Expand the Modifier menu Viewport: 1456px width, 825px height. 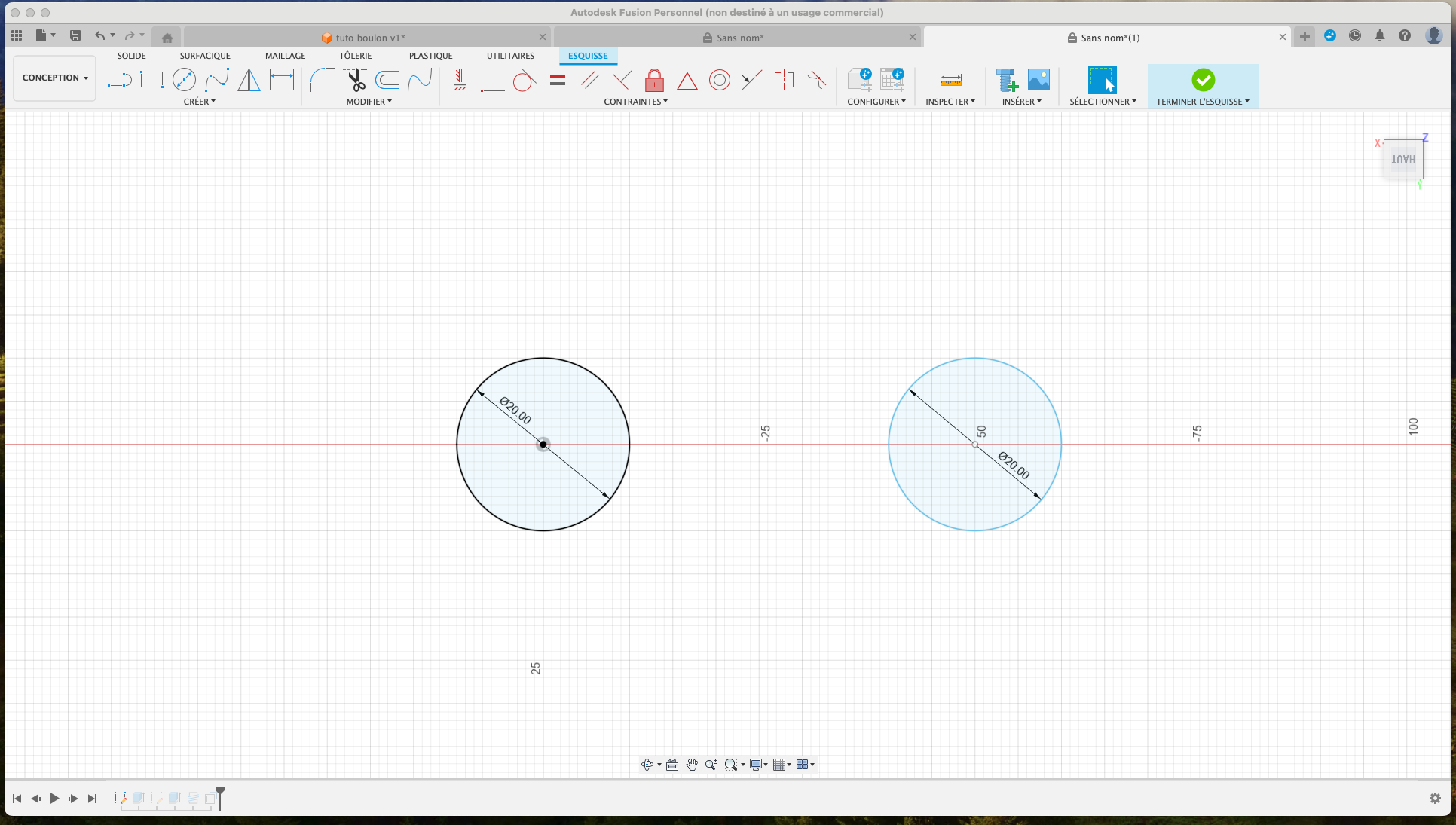click(x=369, y=102)
